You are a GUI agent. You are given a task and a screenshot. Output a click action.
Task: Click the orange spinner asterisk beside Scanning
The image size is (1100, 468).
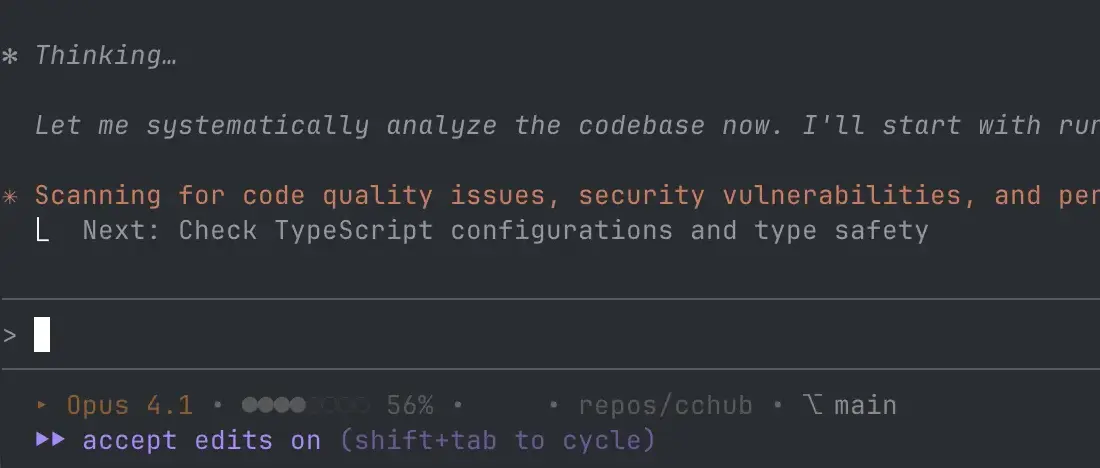(9, 195)
